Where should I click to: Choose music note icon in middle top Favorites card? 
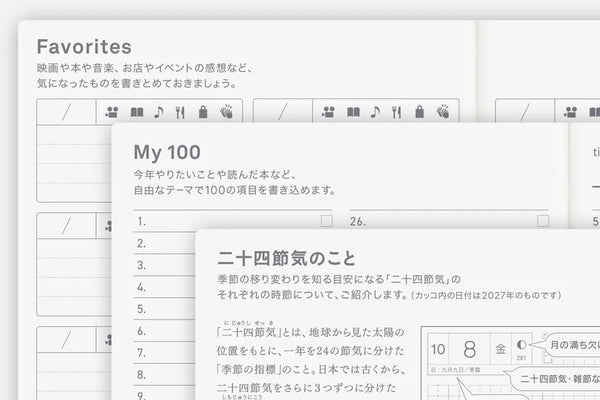(375, 112)
